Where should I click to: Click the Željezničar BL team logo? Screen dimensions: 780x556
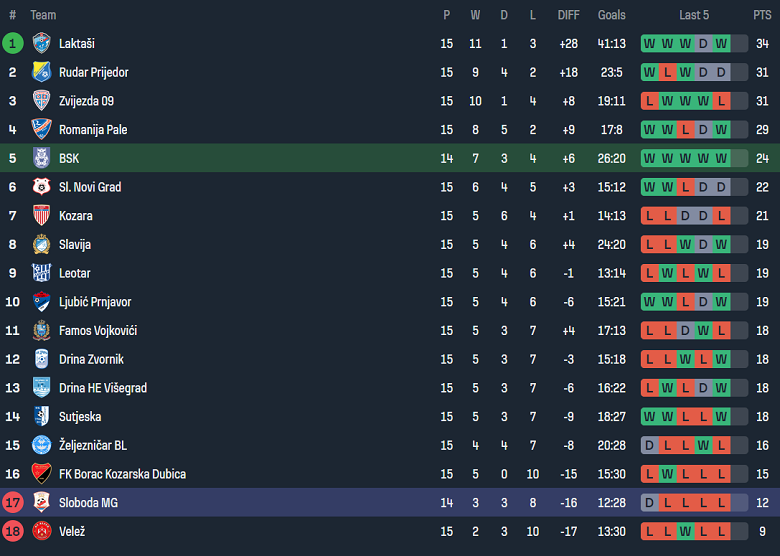click(41, 445)
